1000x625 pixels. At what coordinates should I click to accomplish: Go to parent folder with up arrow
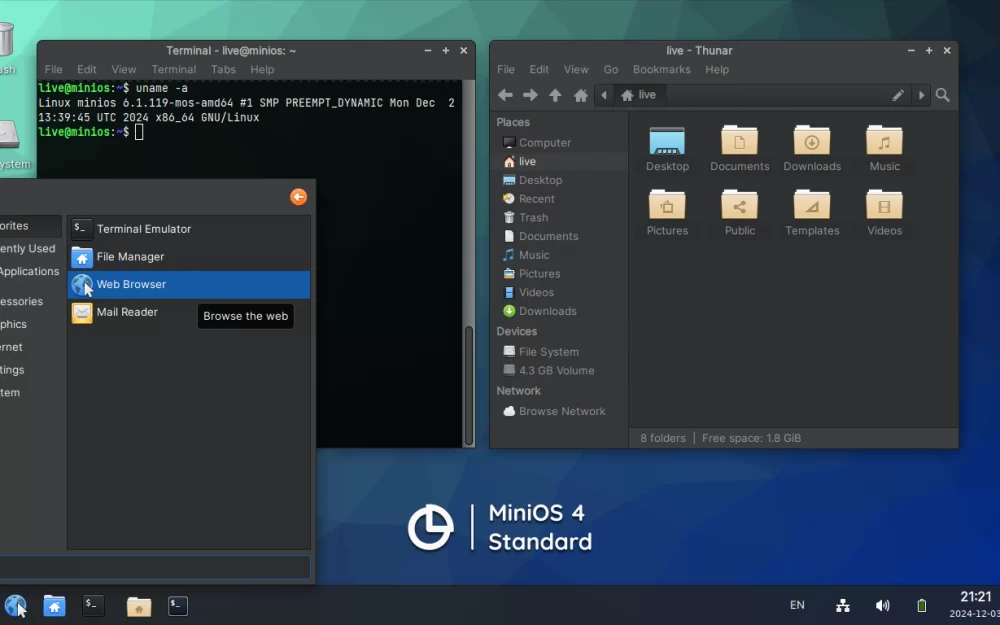pos(555,95)
